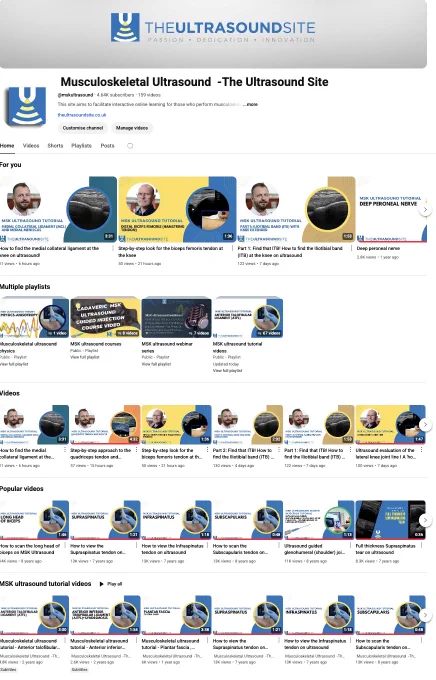The width and height of the screenshot is (436, 680).
Task: Open quadriceps tendon video thumbnail in Videos row
Action: point(105,425)
